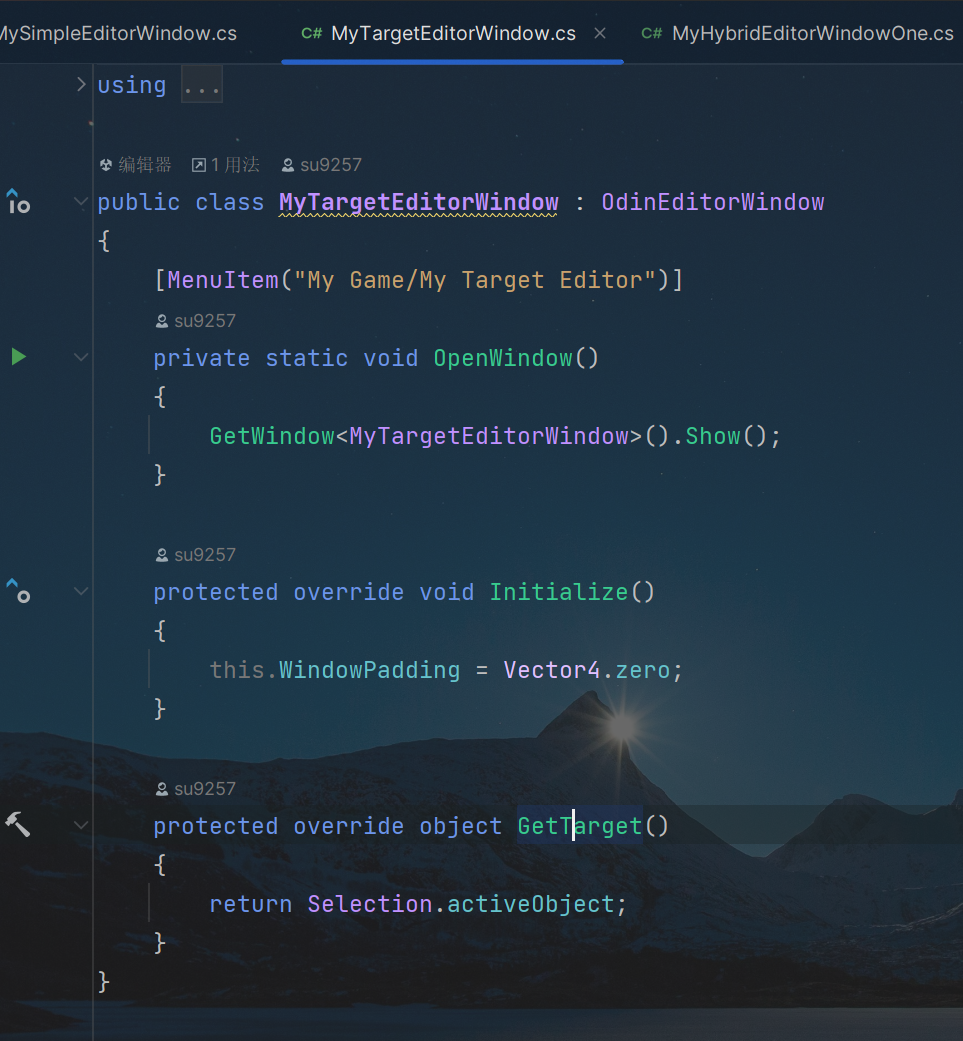Click the su9257 author lens above GetTarget

(196, 789)
